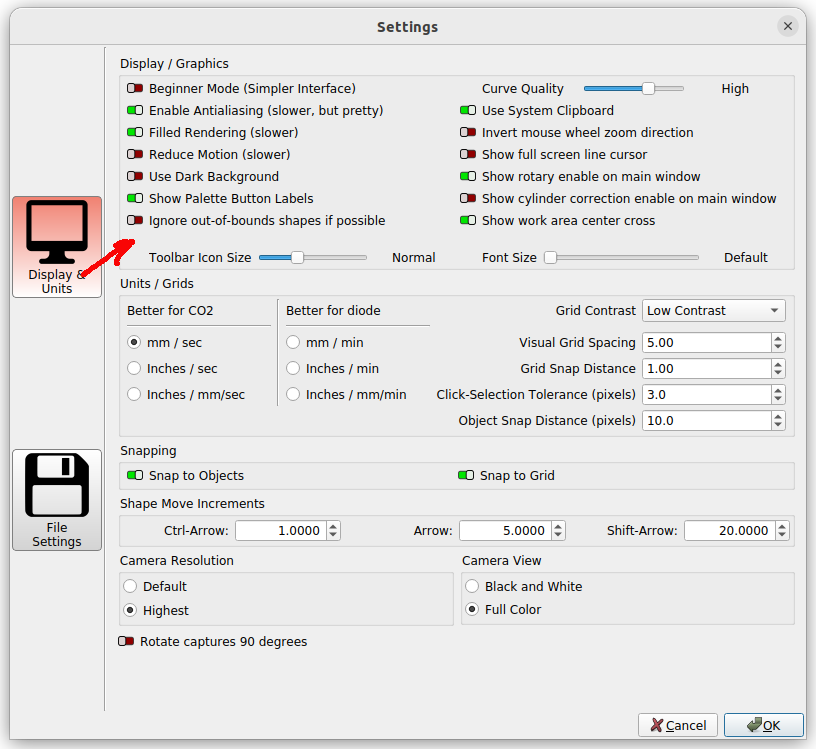Image resolution: width=816 pixels, height=749 pixels.
Task: Disable Enable Antialiasing option
Action: click(134, 110)
